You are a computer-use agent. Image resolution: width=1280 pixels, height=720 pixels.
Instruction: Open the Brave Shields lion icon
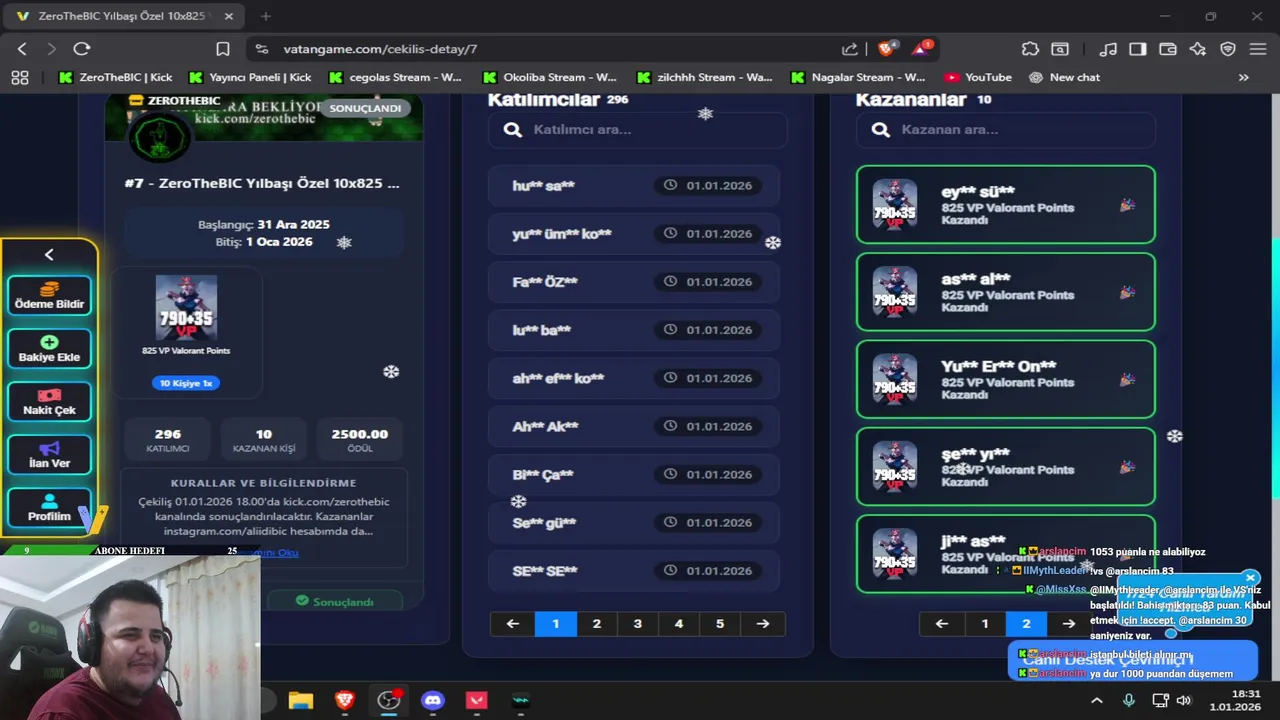886,48
